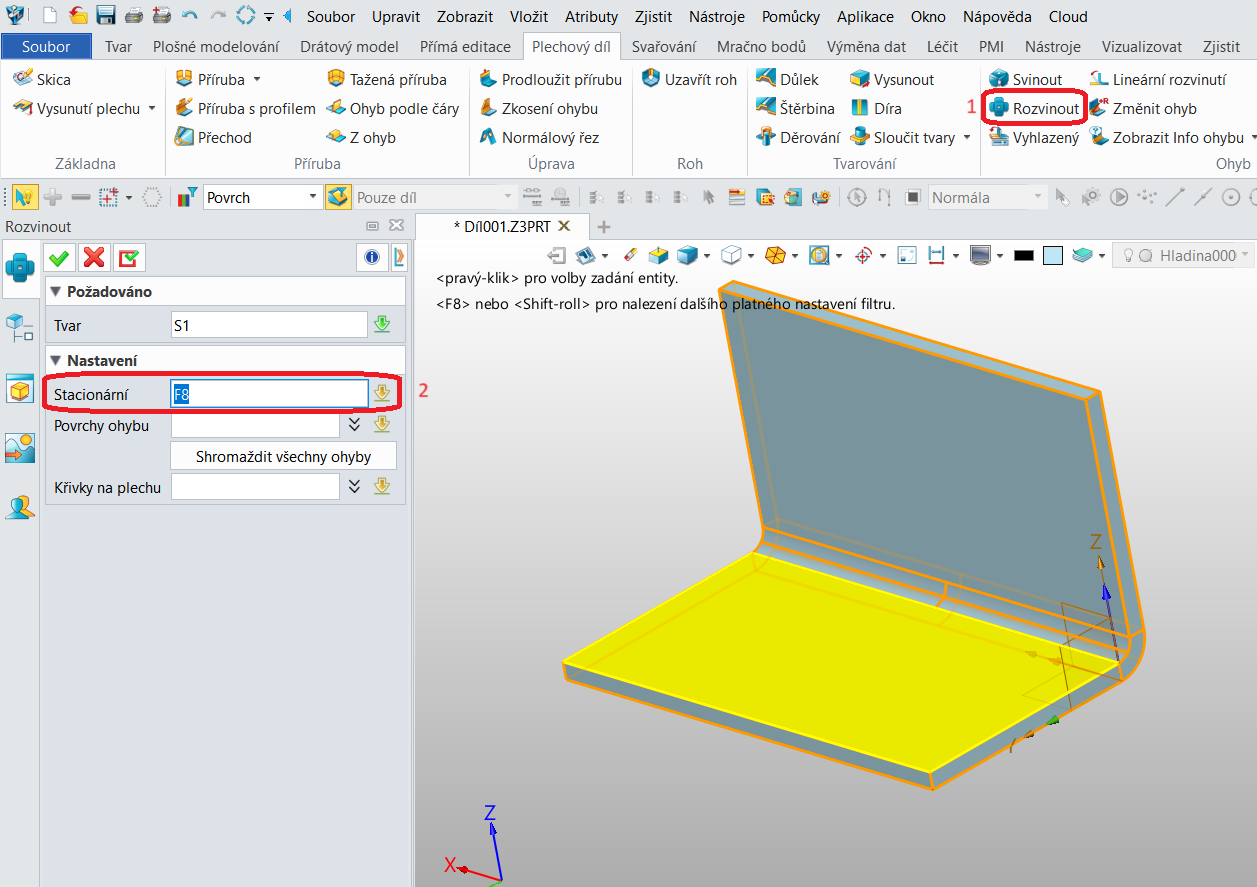Click Shromáždit všechny ohyby button

click(283, 456)
